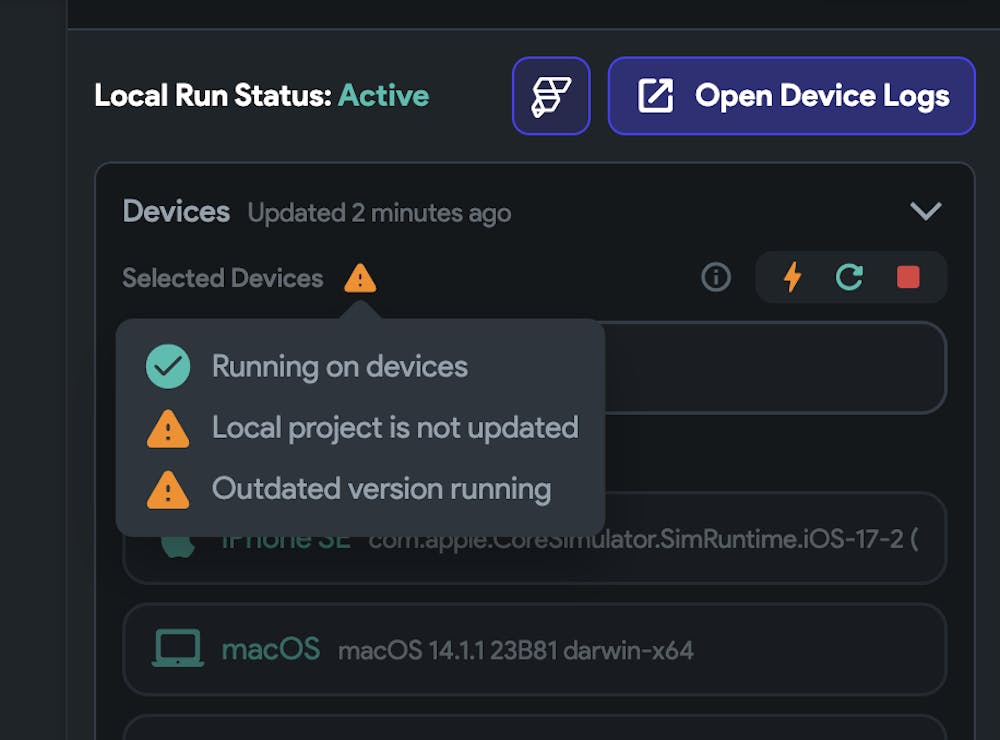The height and width of the screenshot is (740, 1000).
Task: Click the FlutterFlow logo icon button
Action: pos(551,96)
